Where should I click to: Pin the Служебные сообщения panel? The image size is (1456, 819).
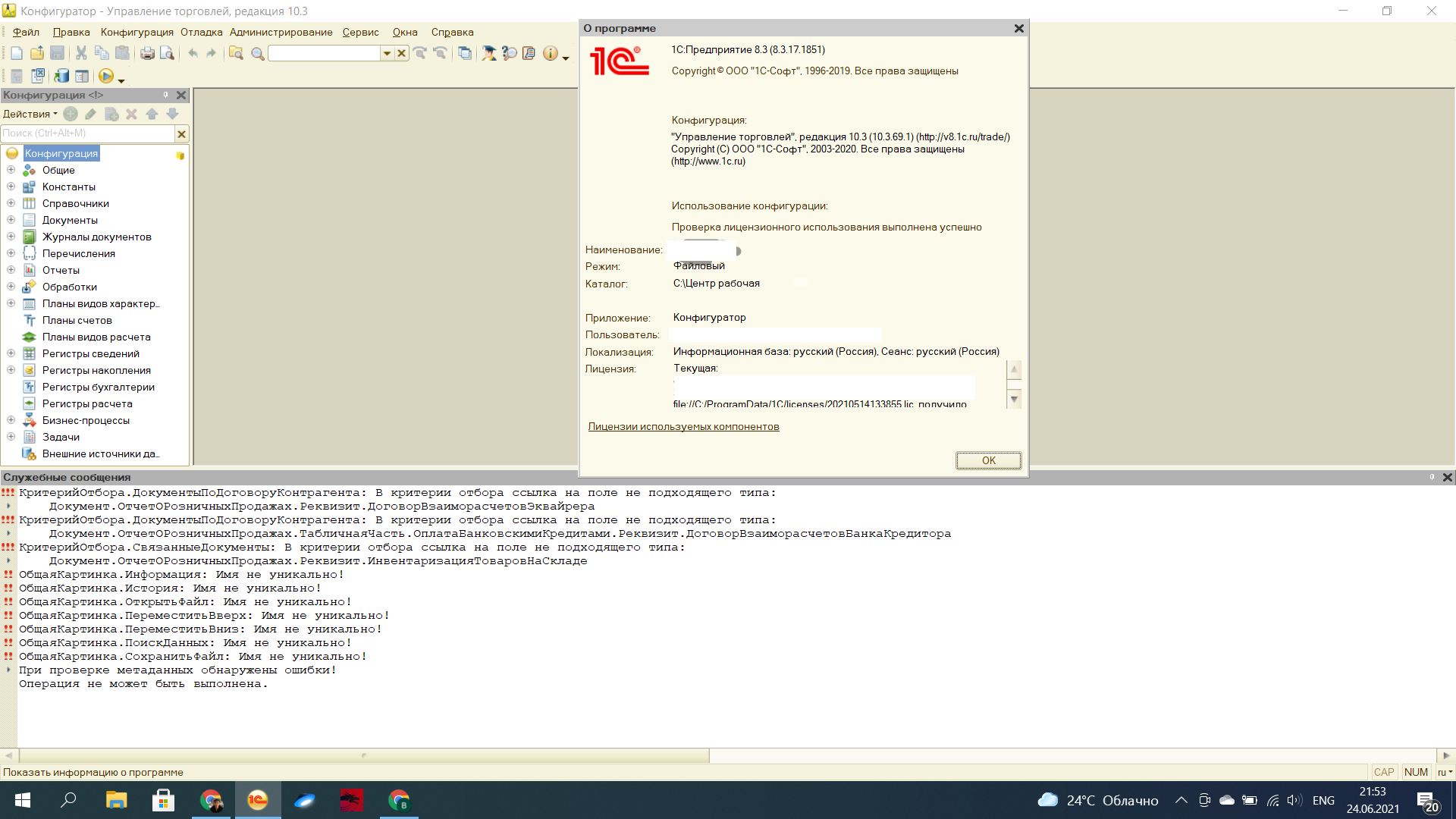pos(1432,477)
